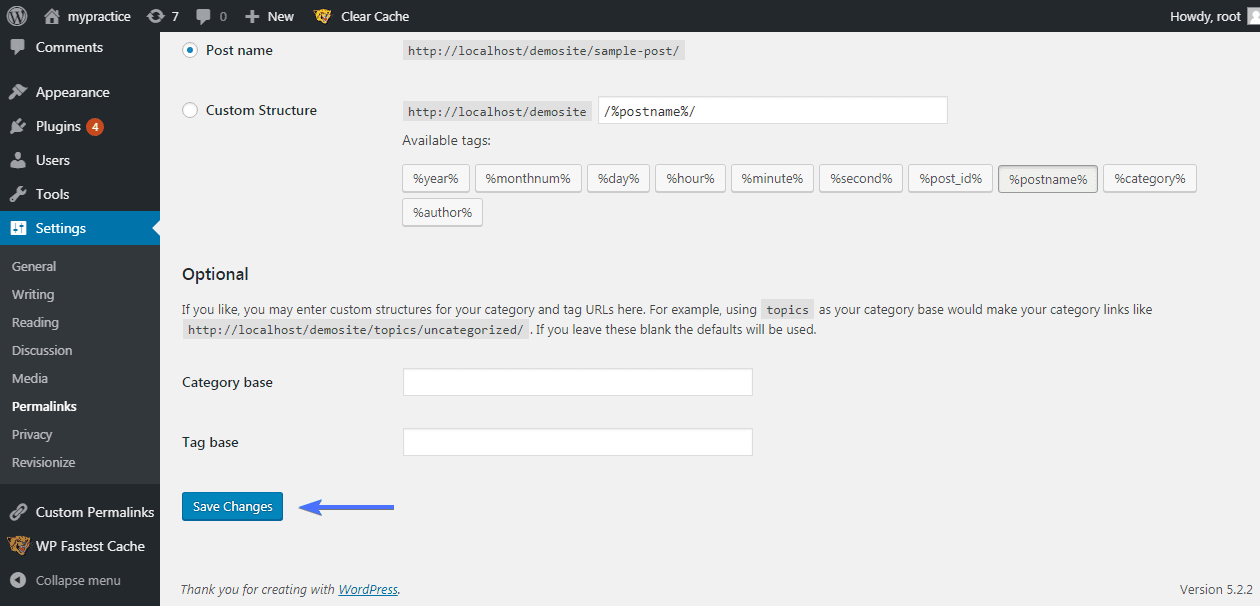Image resolution: width=1260 pixels, height=606 pixels.
Task: Click the Save Changes button
Action: [x=233, y=507]
